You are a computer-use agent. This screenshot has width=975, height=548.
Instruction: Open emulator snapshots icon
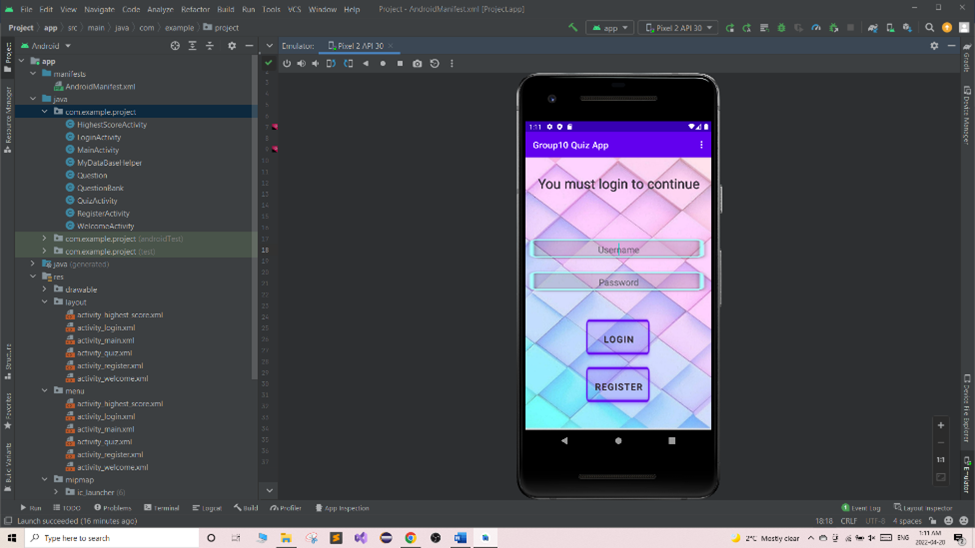click(435, 63)
